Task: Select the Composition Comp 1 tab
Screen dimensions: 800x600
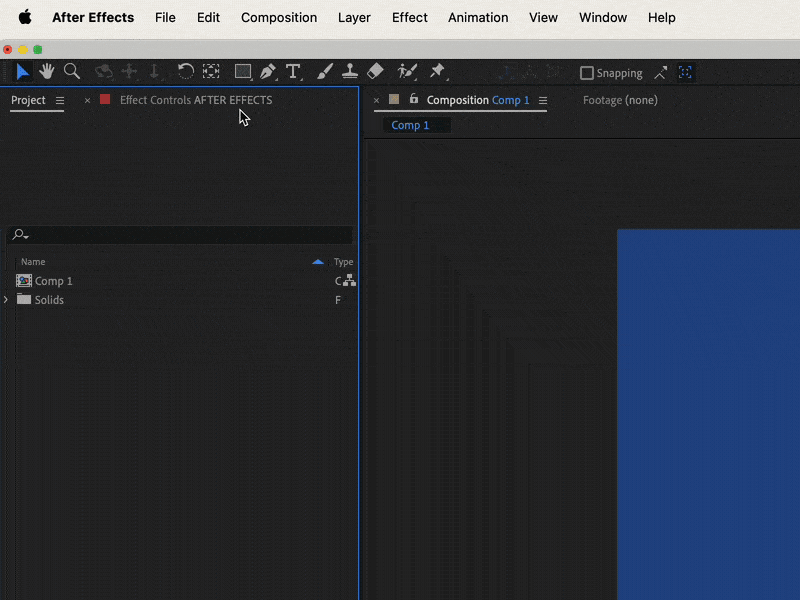Action: (x=478, y=100)
